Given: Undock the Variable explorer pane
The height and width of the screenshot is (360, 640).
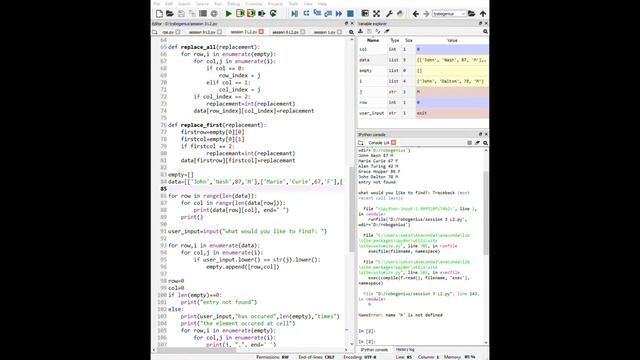Looking at the screenshot, I should (x=480, y=24).
